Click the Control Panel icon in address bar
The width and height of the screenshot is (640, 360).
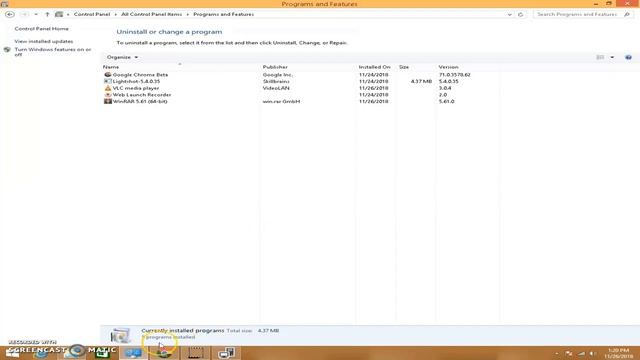click(x=59, y=14)
